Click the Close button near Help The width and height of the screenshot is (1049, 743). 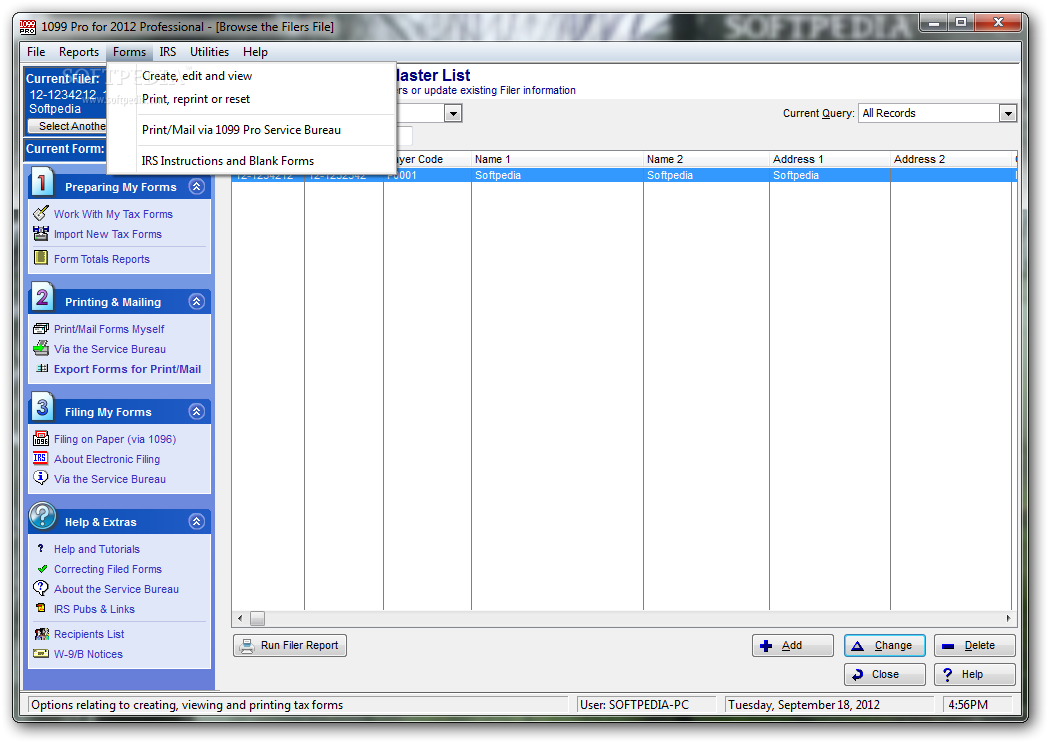tap(884, 674)
